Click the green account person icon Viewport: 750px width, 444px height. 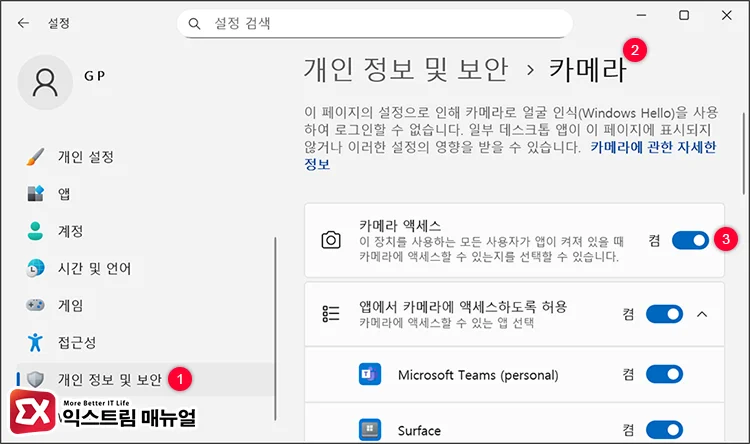[35, 231]
